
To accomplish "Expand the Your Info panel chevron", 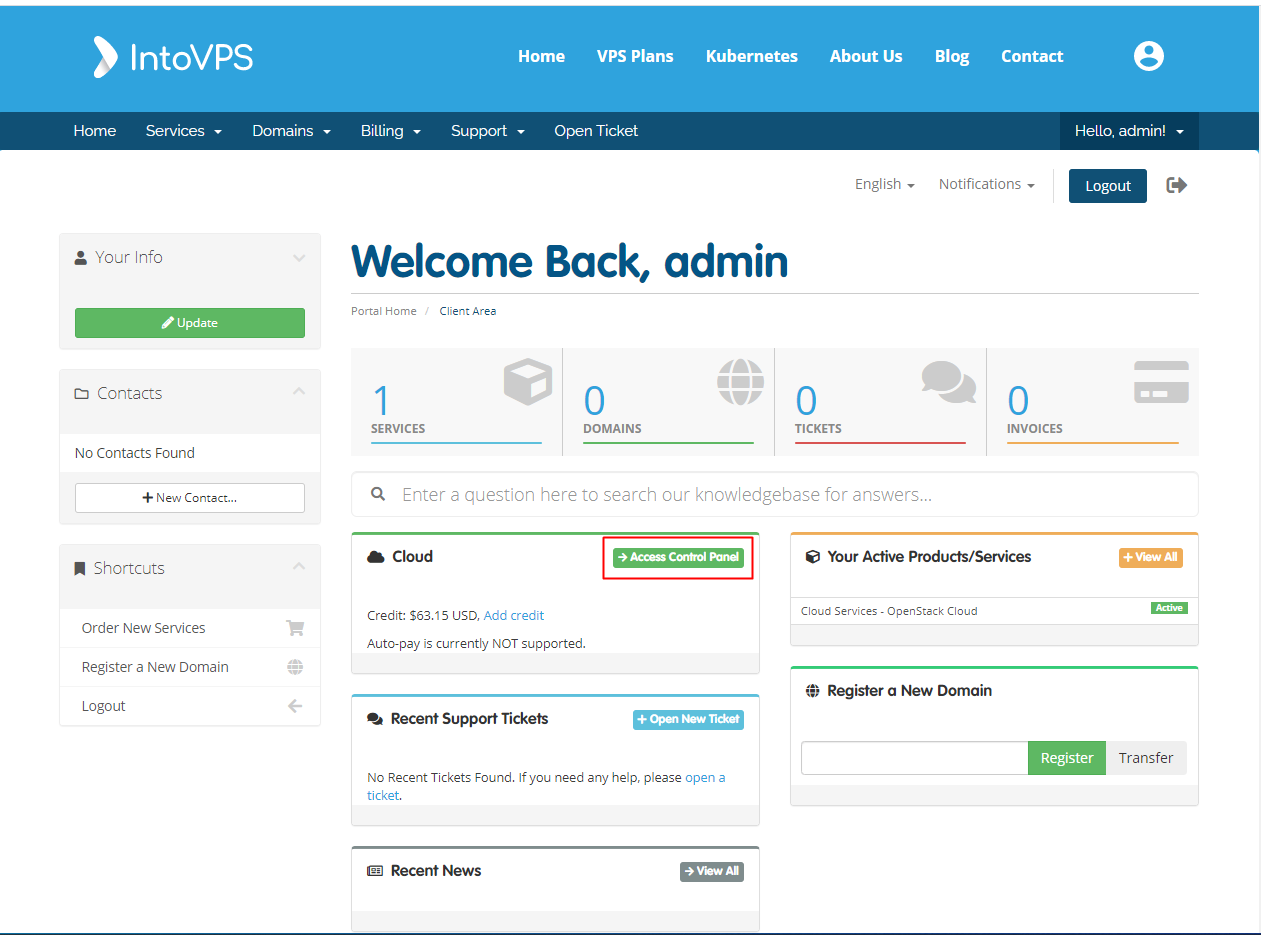I will coord(299,258).
